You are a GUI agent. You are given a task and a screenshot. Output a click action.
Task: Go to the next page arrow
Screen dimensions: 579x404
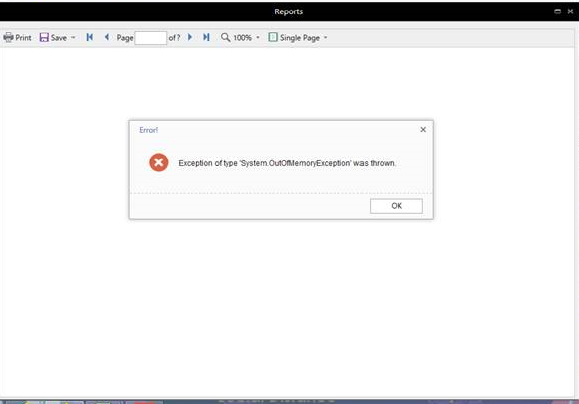tap(190, 37)
